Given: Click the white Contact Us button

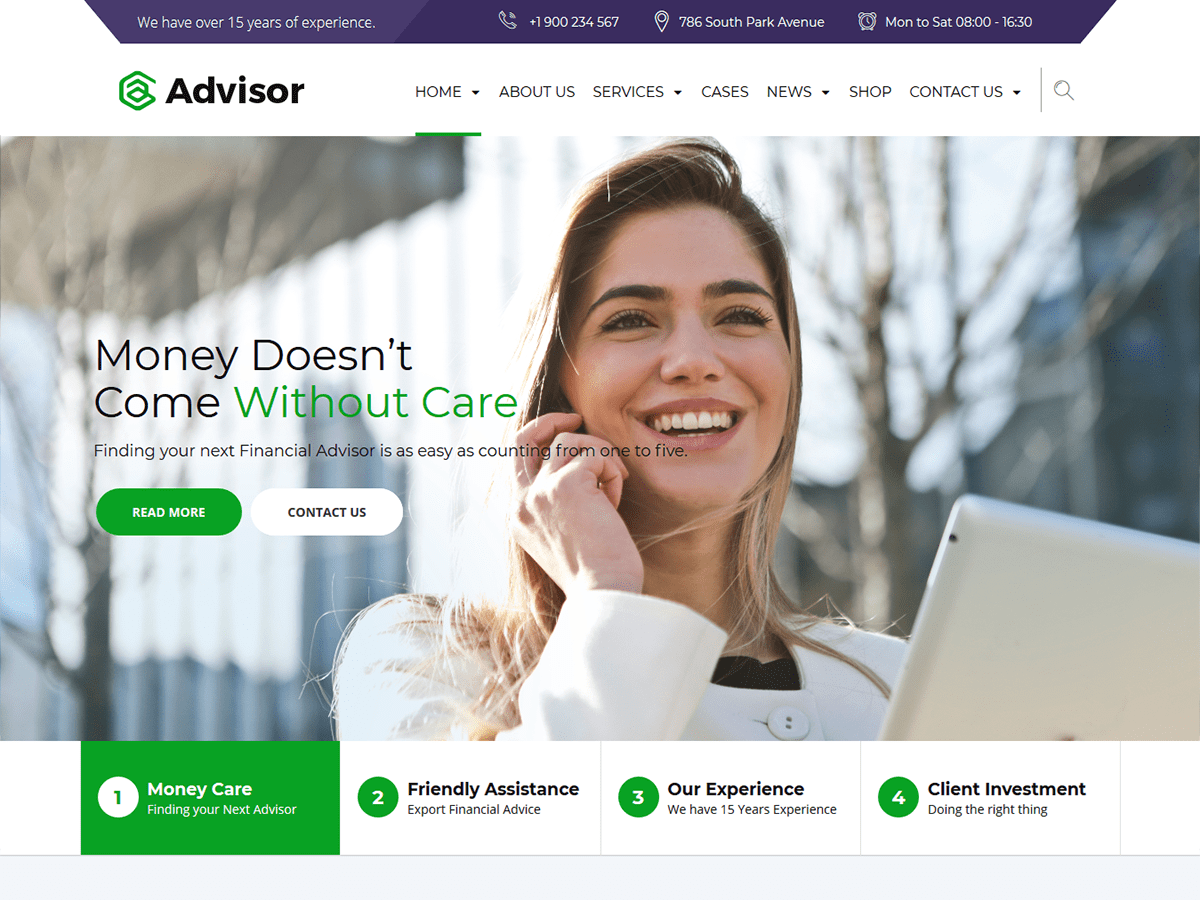Looking at the screenshot, I should (327, 512).
